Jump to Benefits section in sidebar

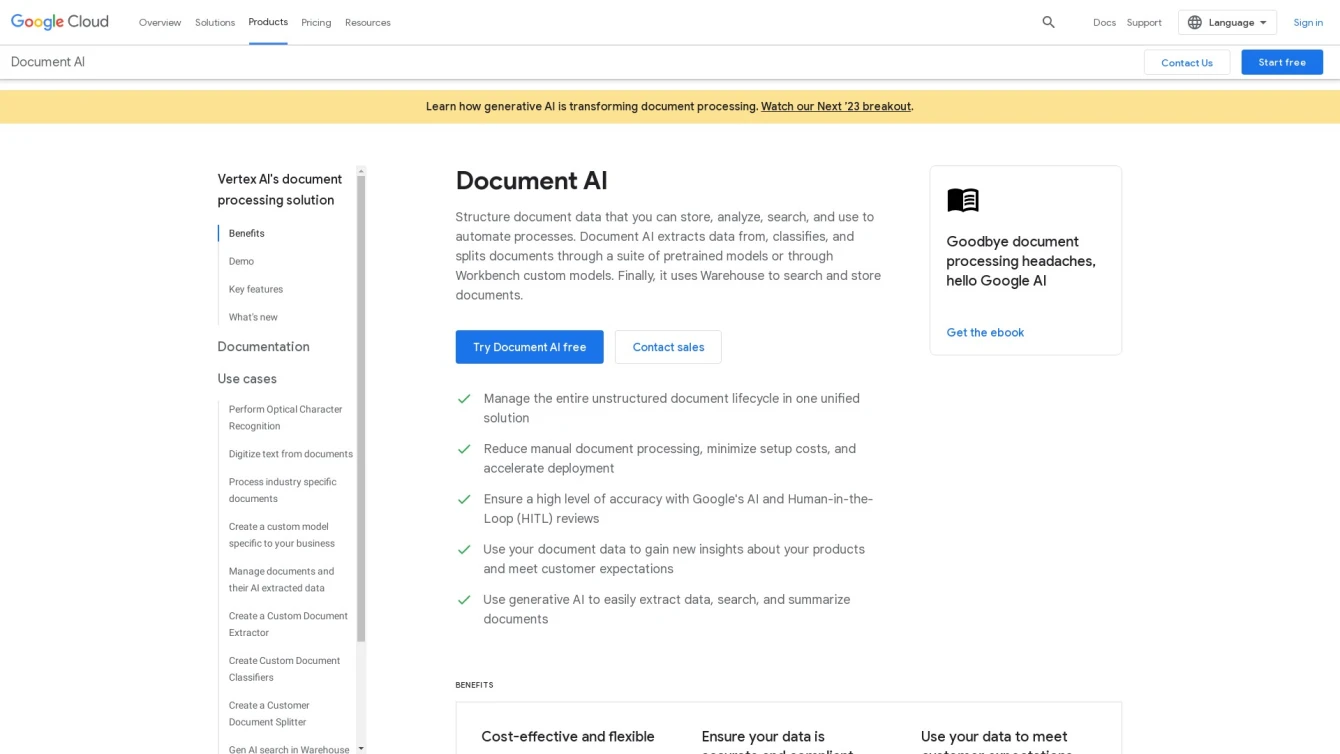pyautogui.click(x=247, y=233)
